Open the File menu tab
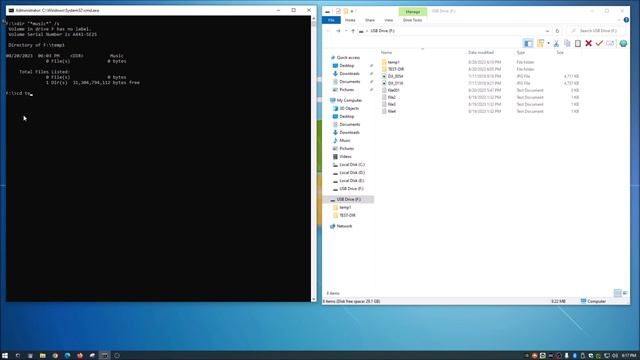This screenshot has height=360, width=640. pyautogui.click(x=331, y=20)
